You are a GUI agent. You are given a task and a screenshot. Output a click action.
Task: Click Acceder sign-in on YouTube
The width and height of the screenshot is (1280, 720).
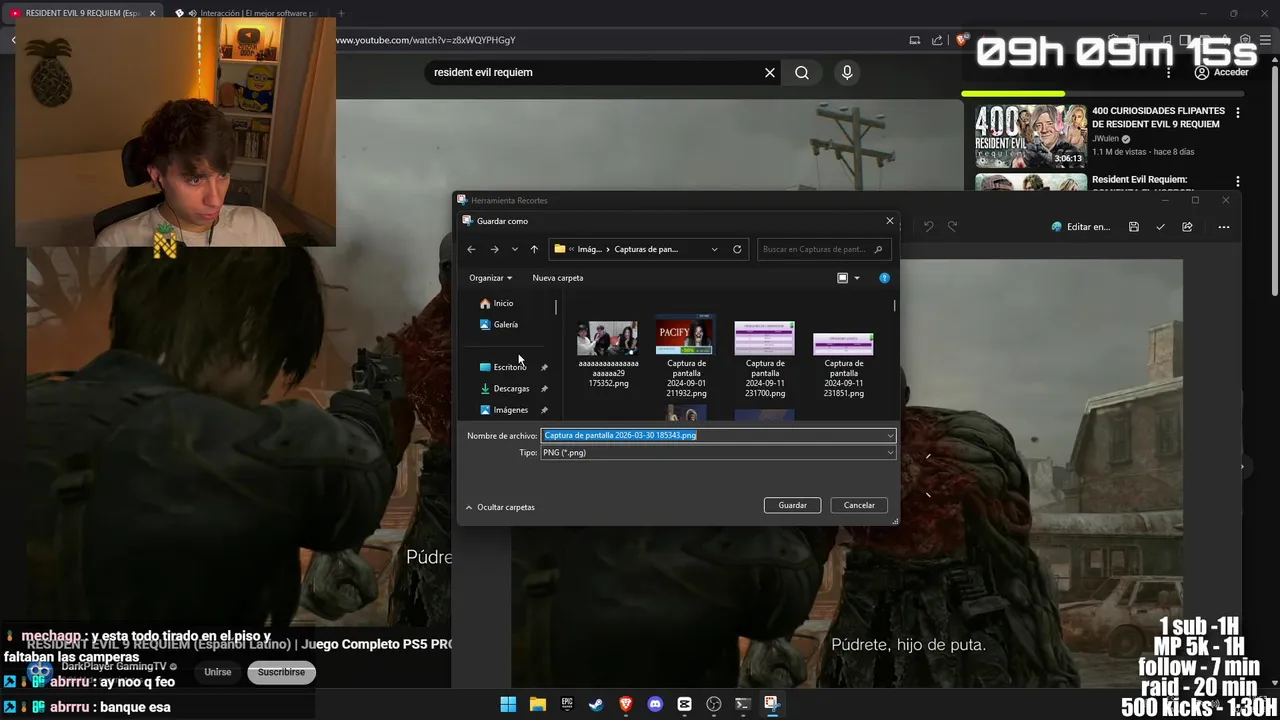pos(1222,72)
